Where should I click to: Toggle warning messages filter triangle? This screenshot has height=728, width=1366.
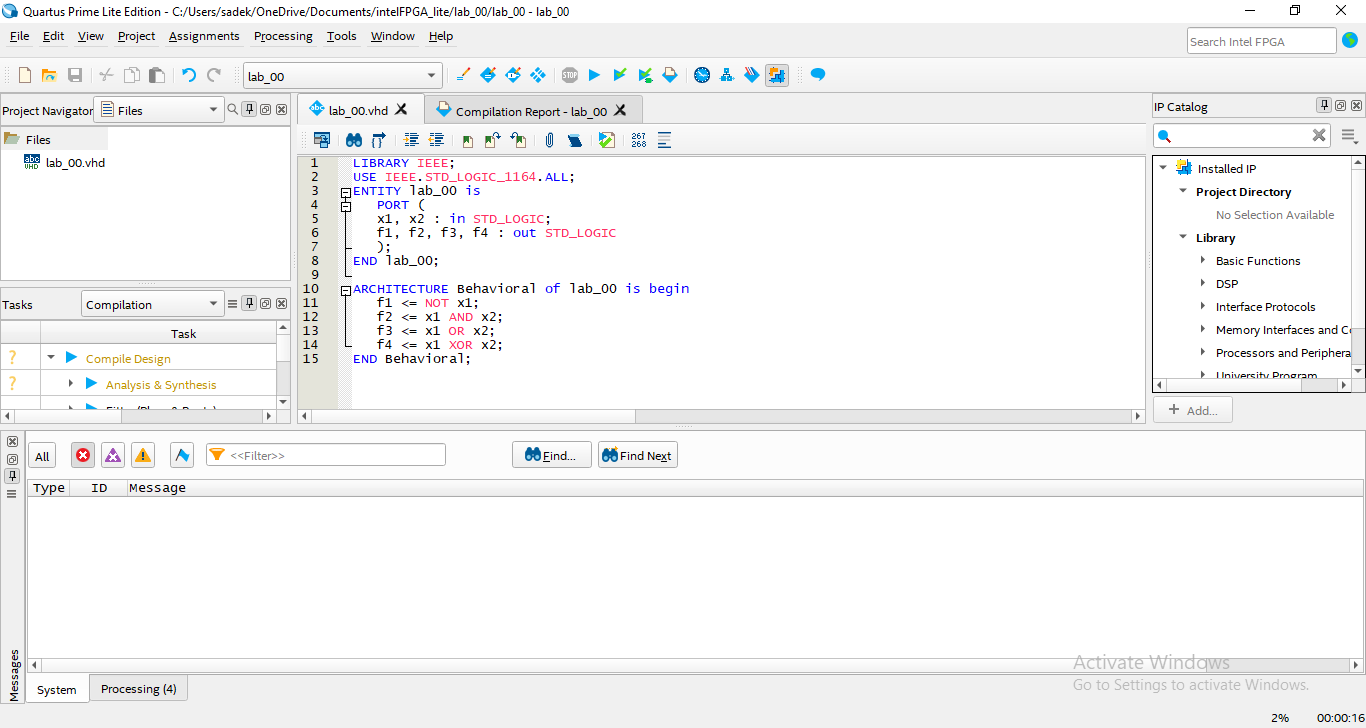[143, 456]
